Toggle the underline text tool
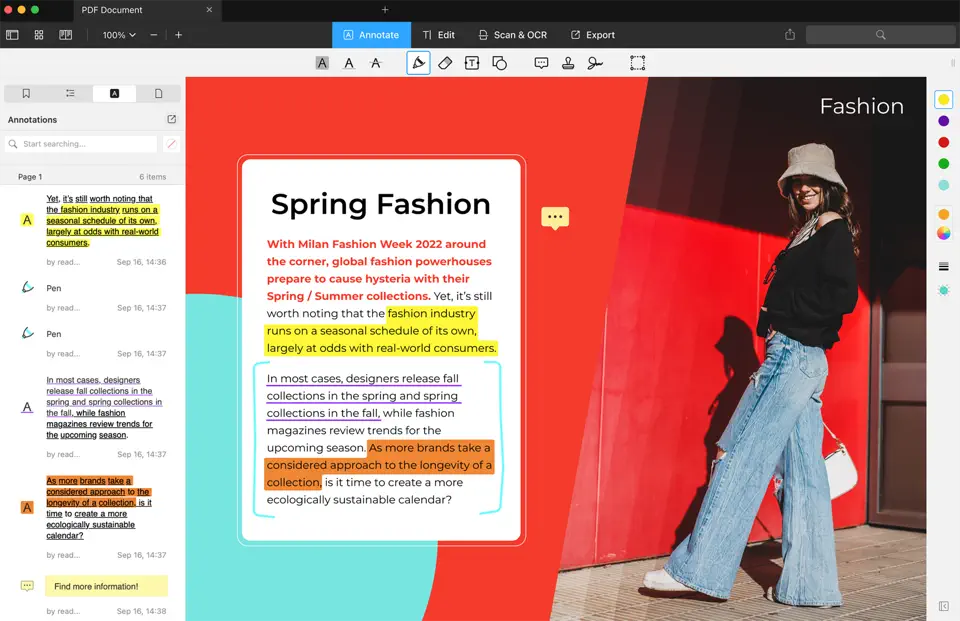960x621 pixels. (349, 63)
